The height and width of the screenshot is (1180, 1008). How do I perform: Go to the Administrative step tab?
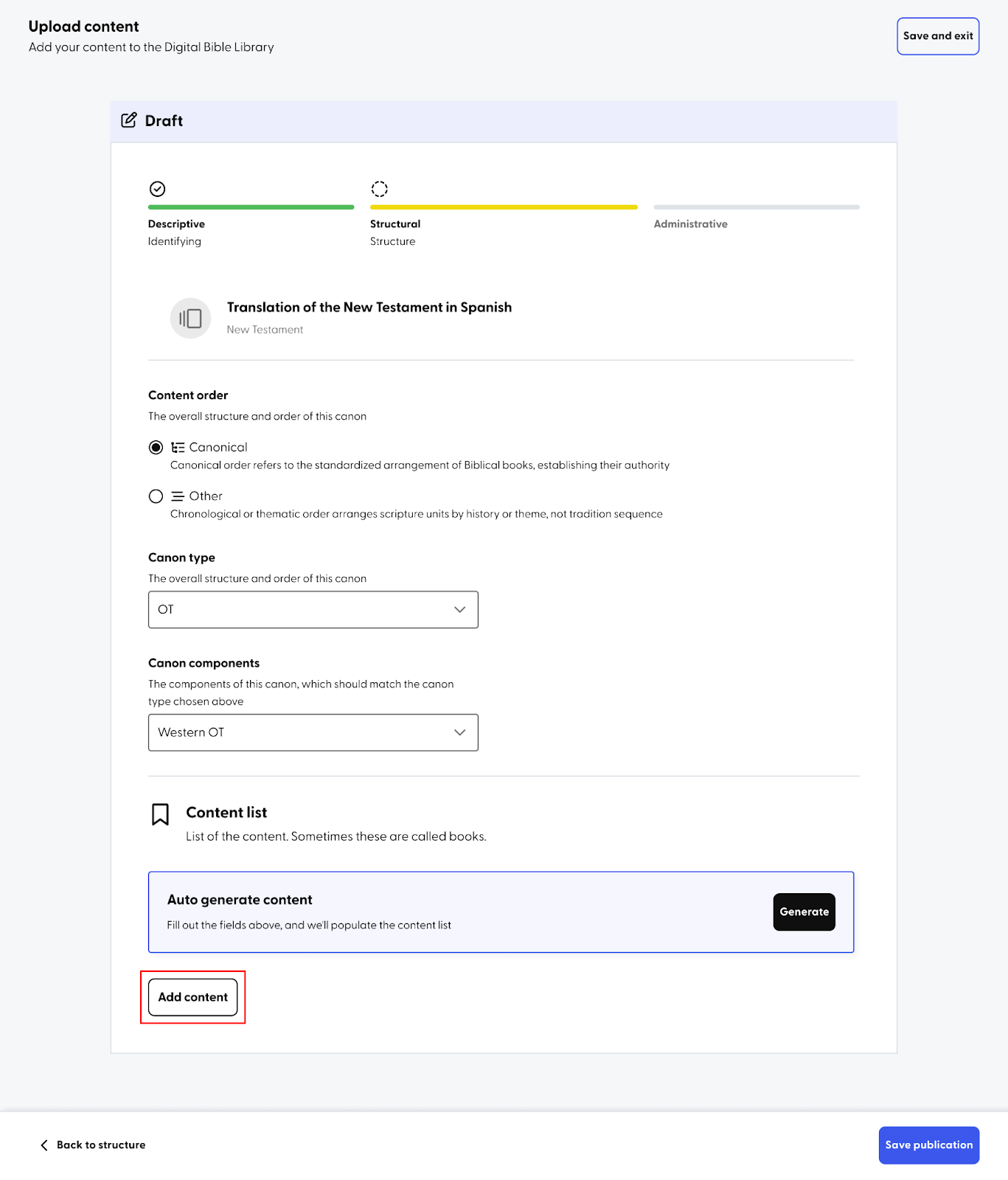click(x=690, y=224)
